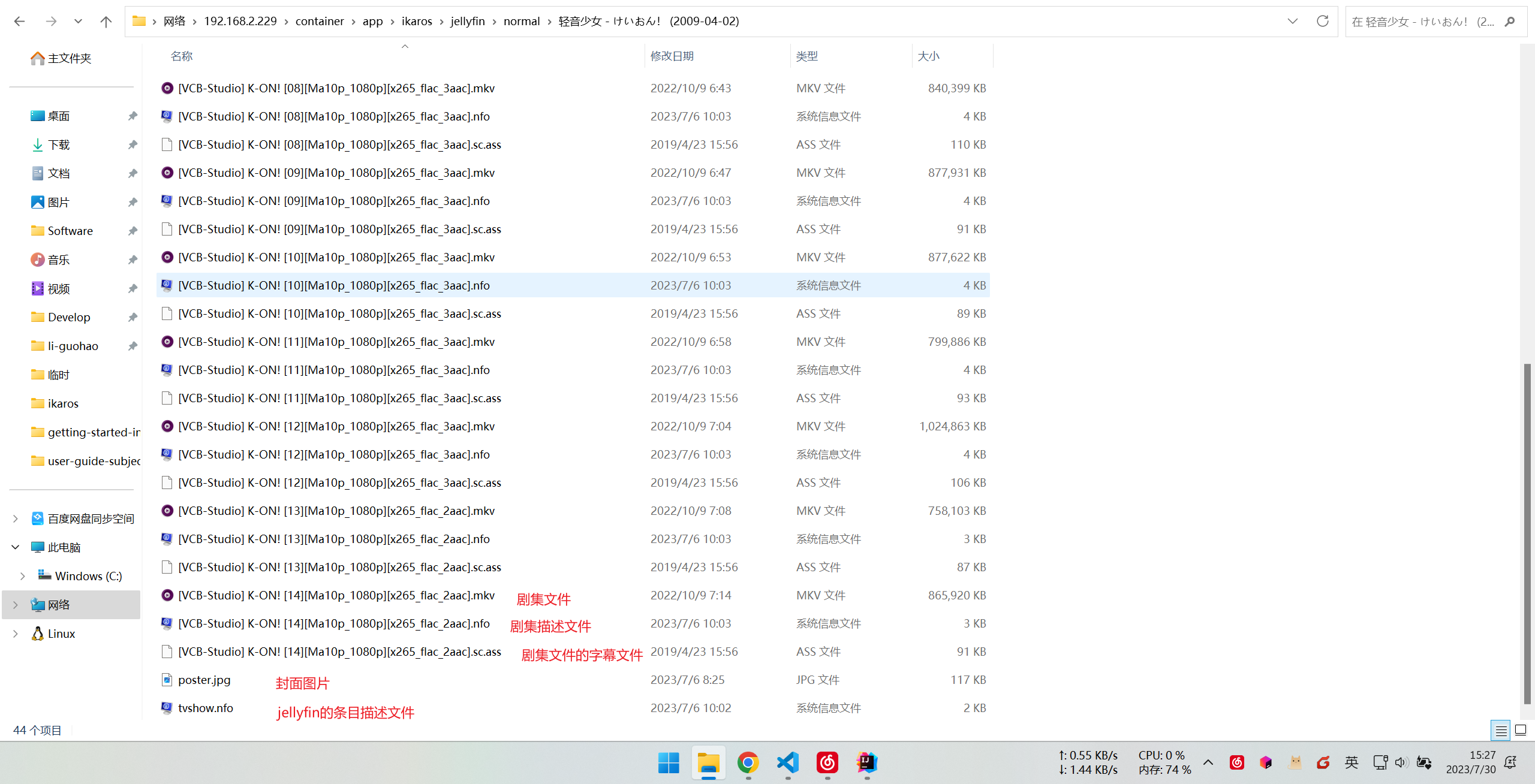
Task: Collapse the 此电脑 tree node
Action: pos(16,547)
